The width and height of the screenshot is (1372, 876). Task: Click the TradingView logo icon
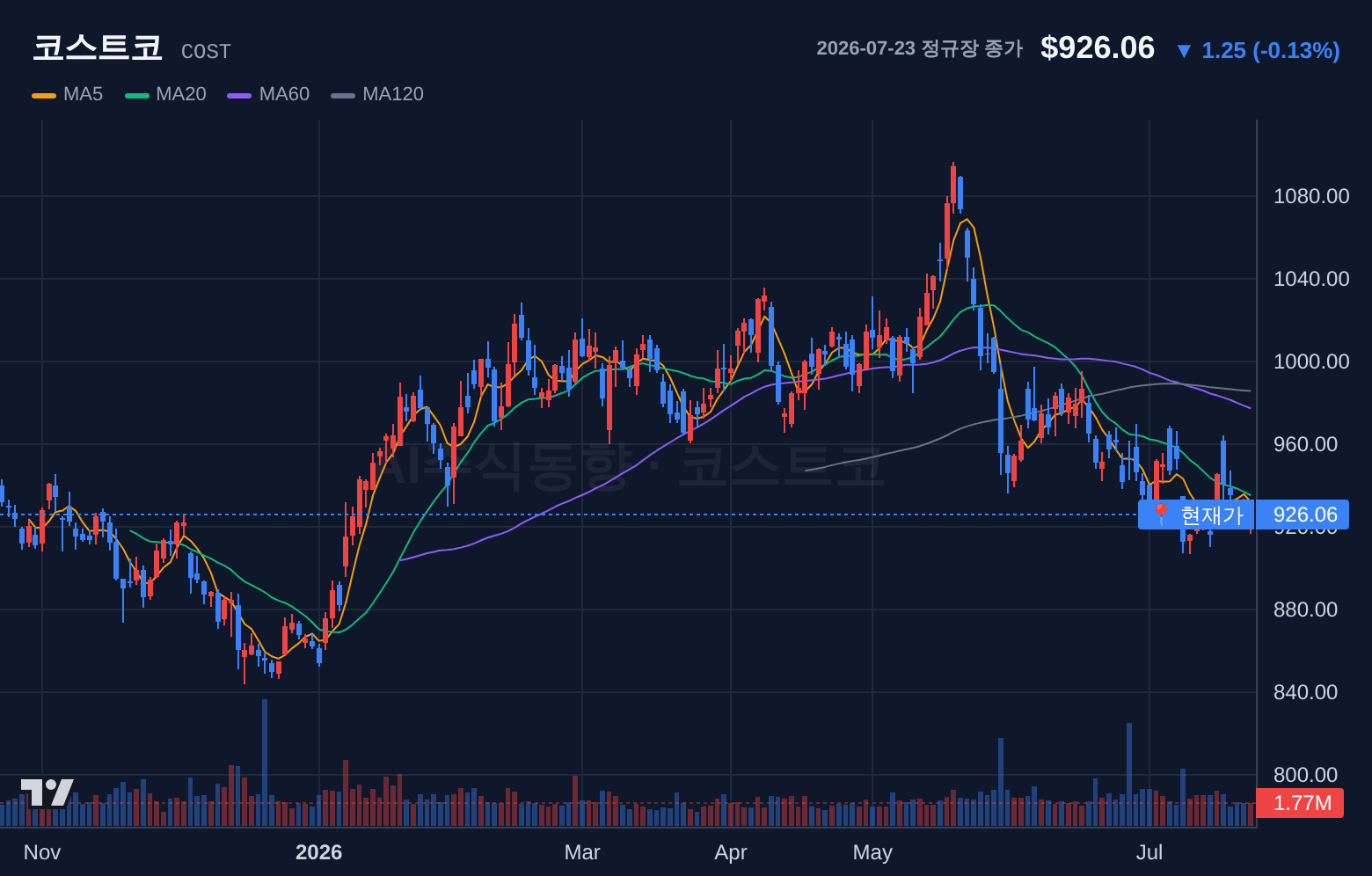click(x=47, y=792)
